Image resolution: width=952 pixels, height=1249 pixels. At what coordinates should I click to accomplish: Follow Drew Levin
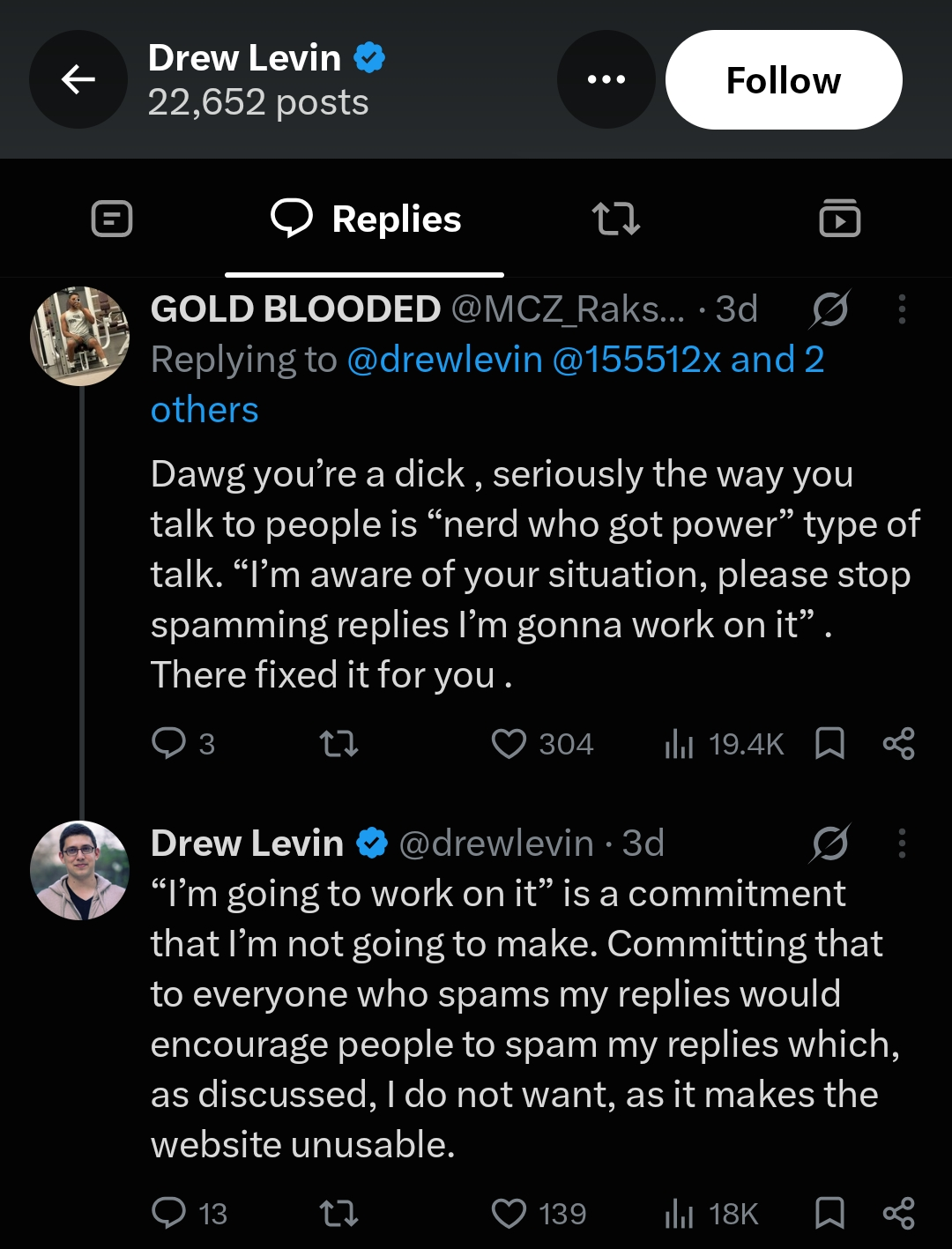tap(784, 80)
